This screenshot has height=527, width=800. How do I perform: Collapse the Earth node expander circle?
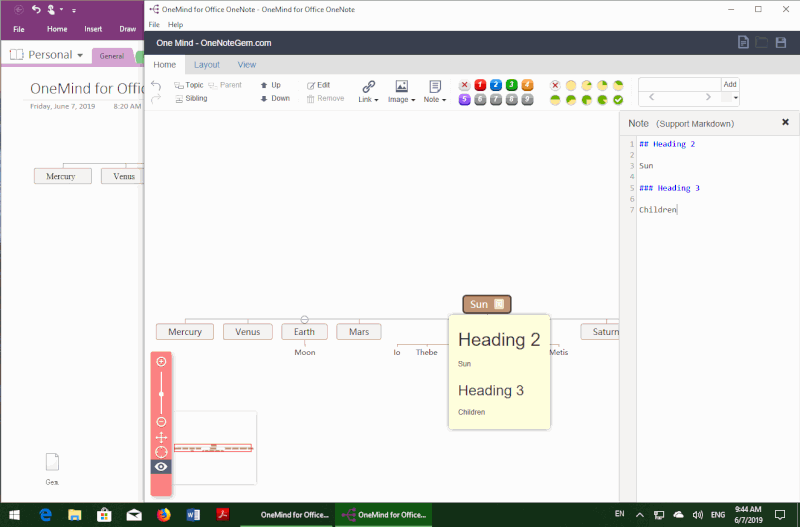pyautogui.click(x=305, y=320)
